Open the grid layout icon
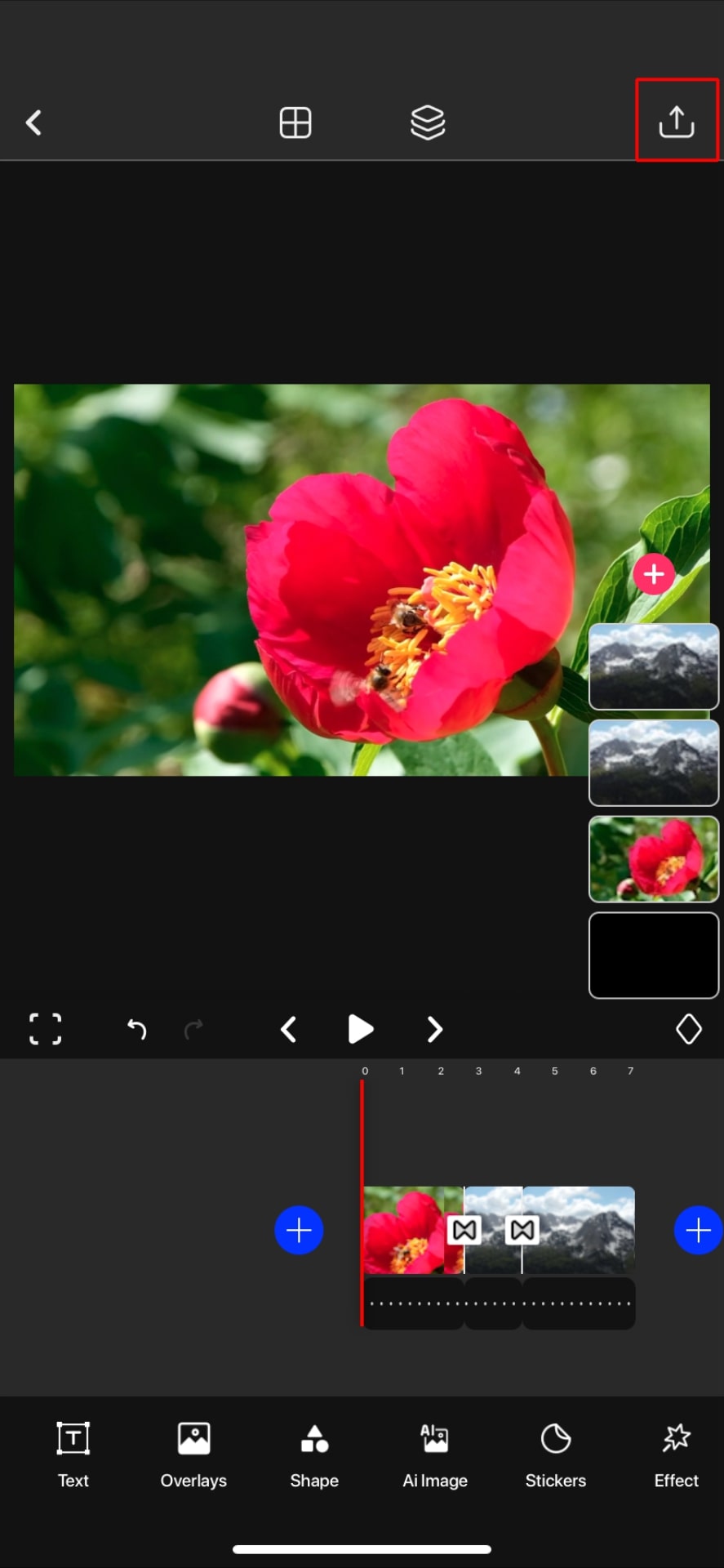Screen dimensions: 724x1568 pyautogui.click(x=295, y=122)
